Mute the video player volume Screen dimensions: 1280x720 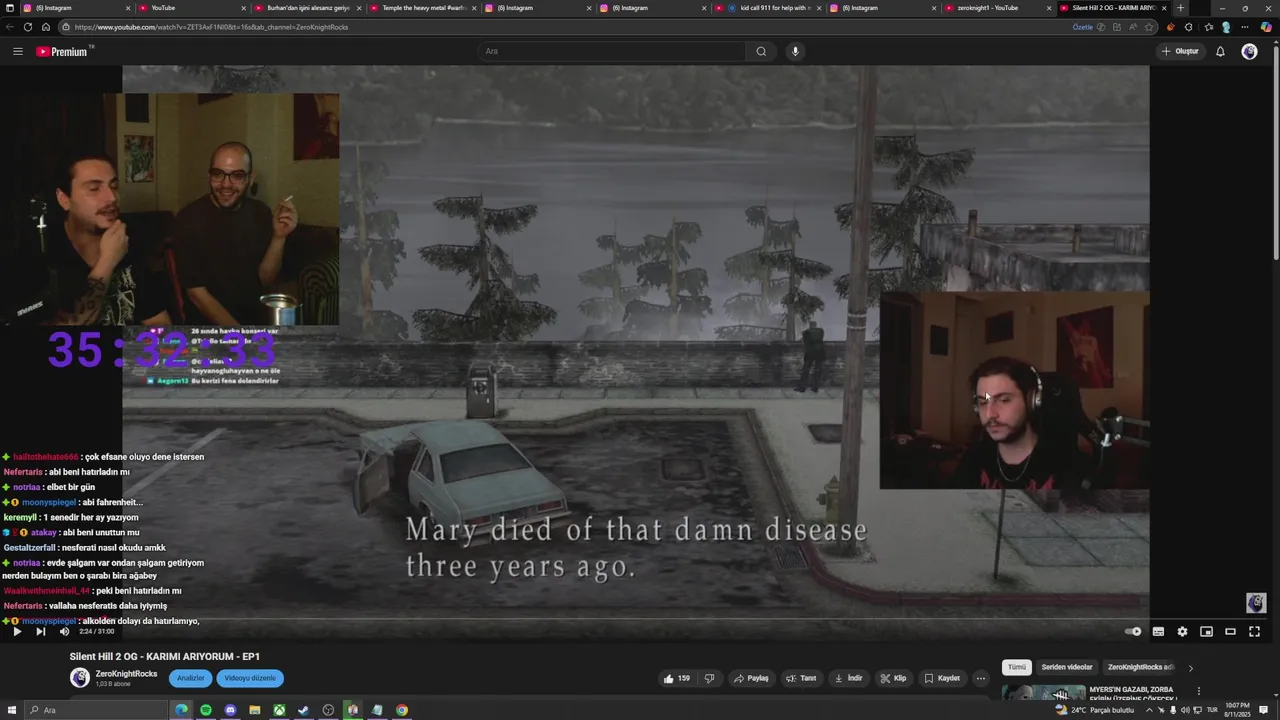[x=64, y=631]
